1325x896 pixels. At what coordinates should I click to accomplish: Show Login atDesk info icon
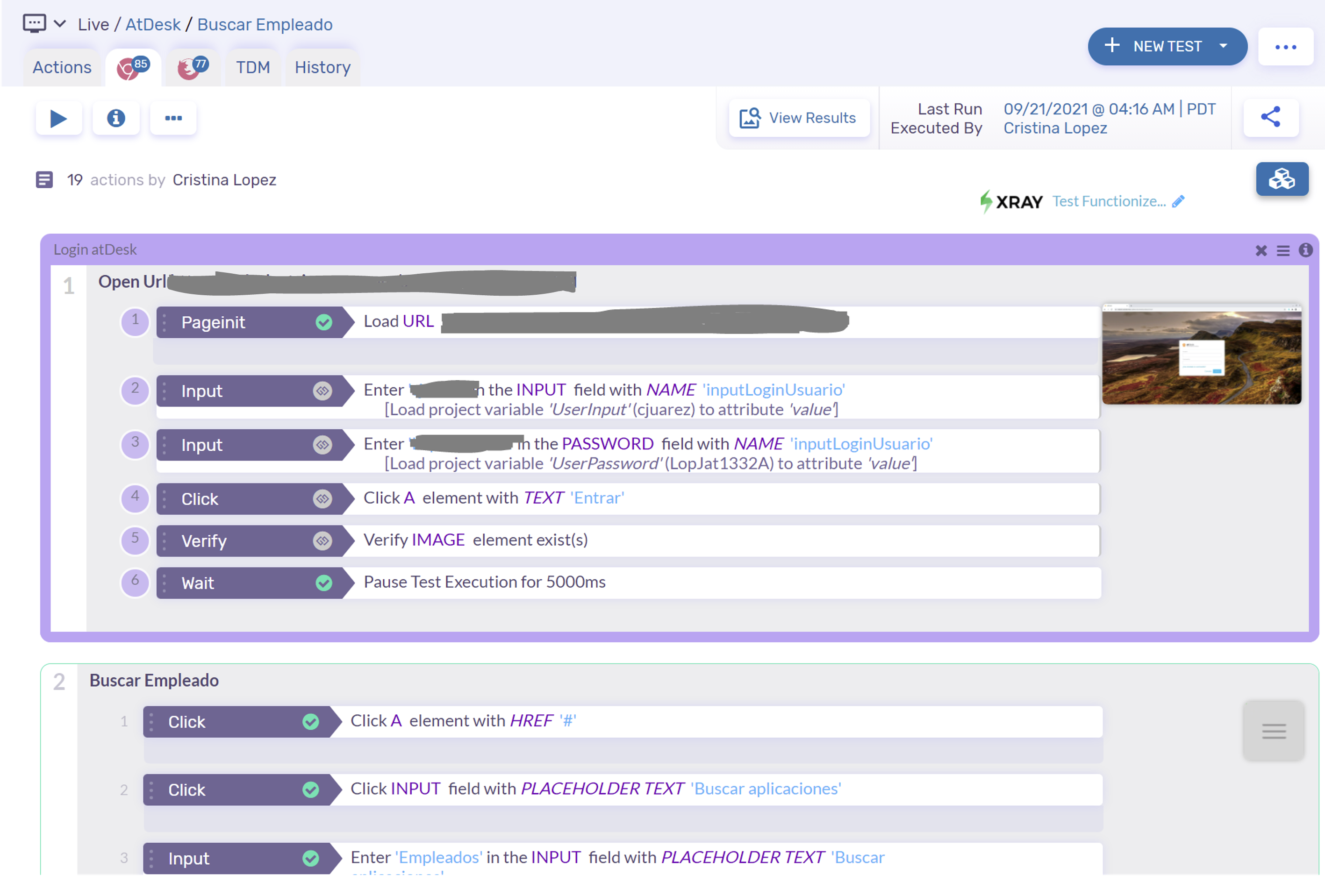point(1305,250)
